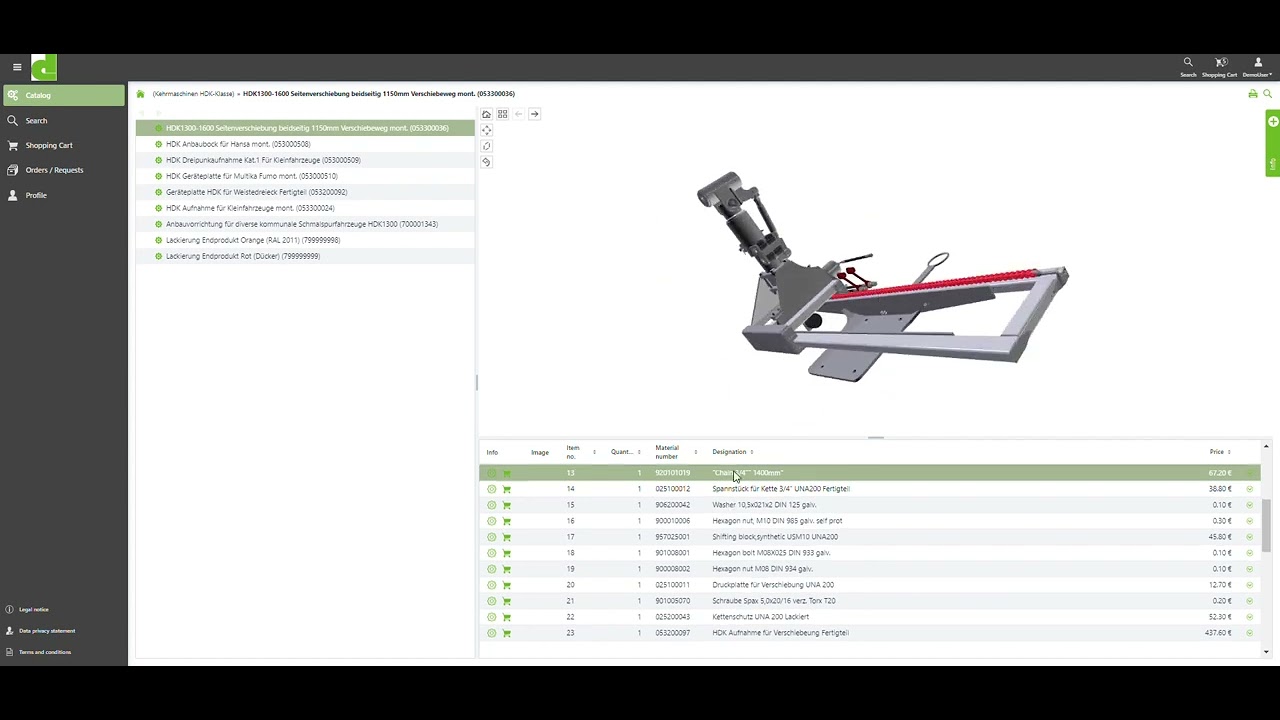This screenshot has width=1280, height=720.
Task: Select tree item HDK Anbaubock für Hansa mont.
Action: coord(305,144)
